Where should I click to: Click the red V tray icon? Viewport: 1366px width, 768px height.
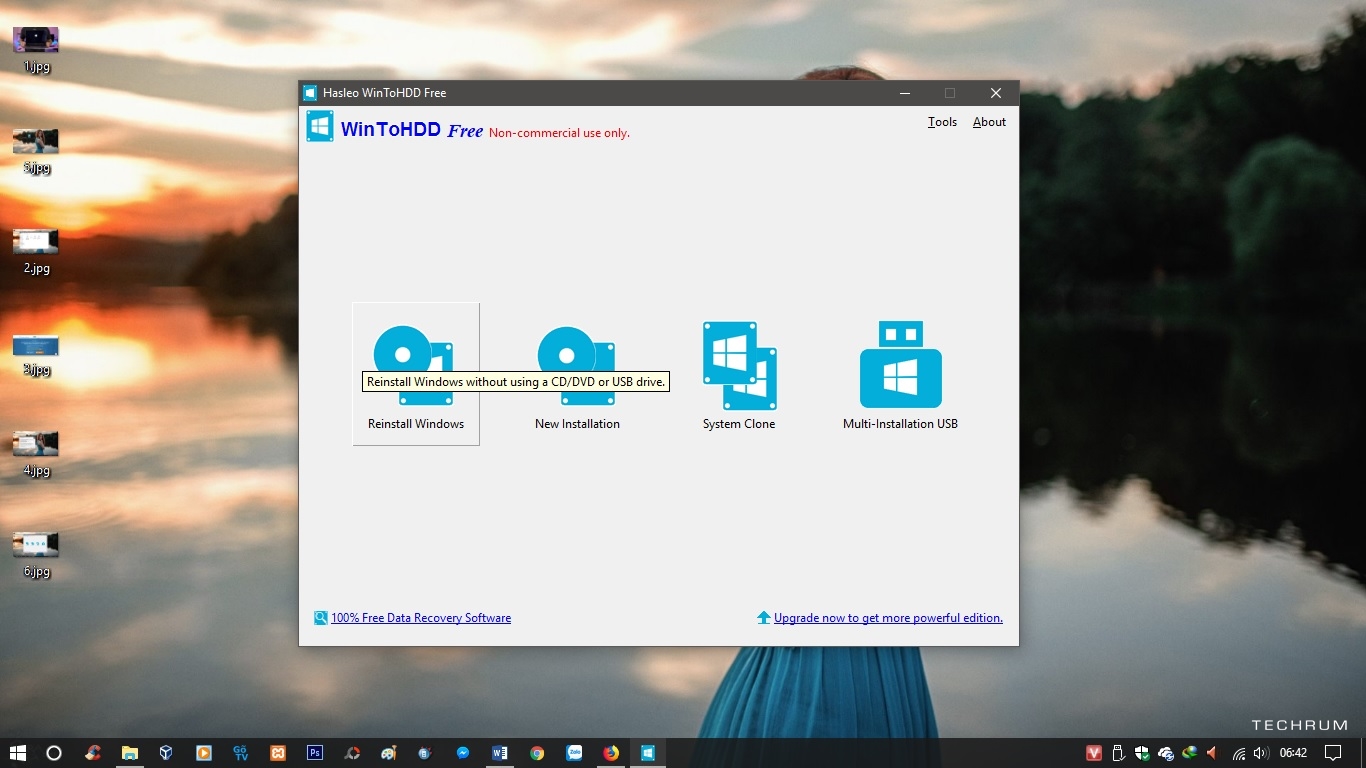coord(1094,753)
